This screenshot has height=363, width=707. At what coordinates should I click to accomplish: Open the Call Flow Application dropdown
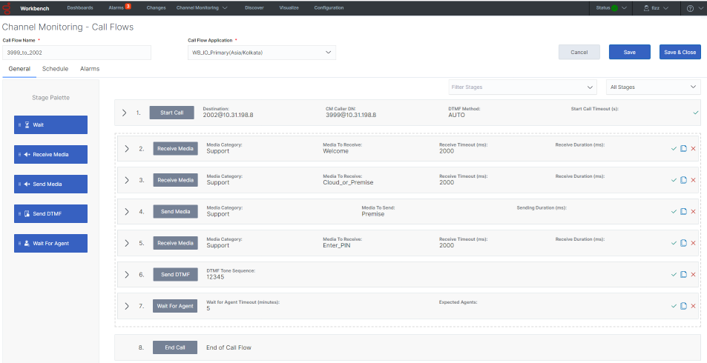point(262,52)
